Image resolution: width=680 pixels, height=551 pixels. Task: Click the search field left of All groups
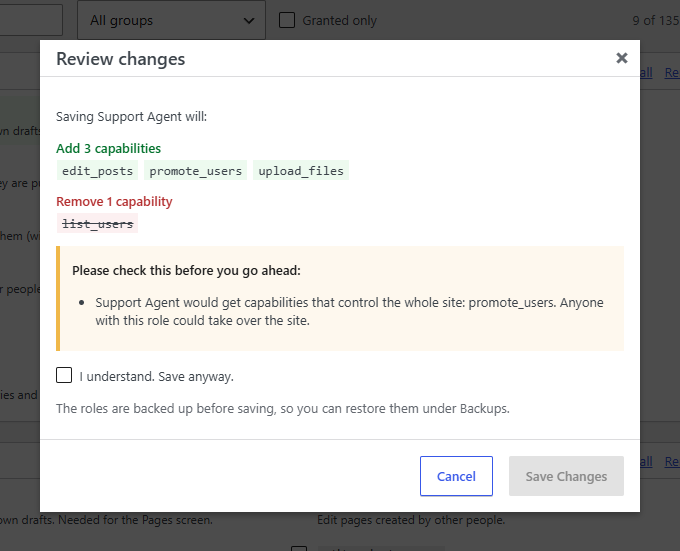point(30,20)
